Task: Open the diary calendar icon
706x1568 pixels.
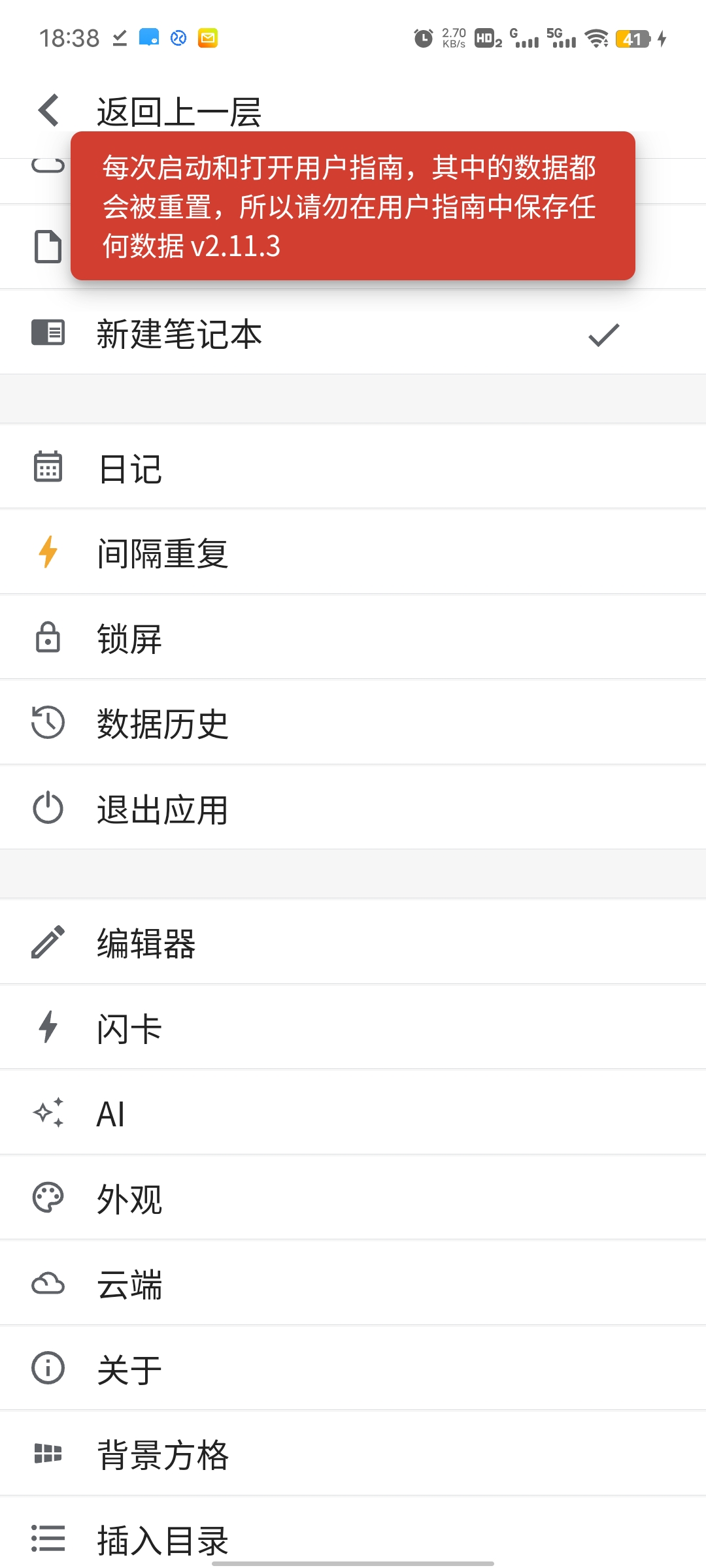Action: [x=48, y=467]
